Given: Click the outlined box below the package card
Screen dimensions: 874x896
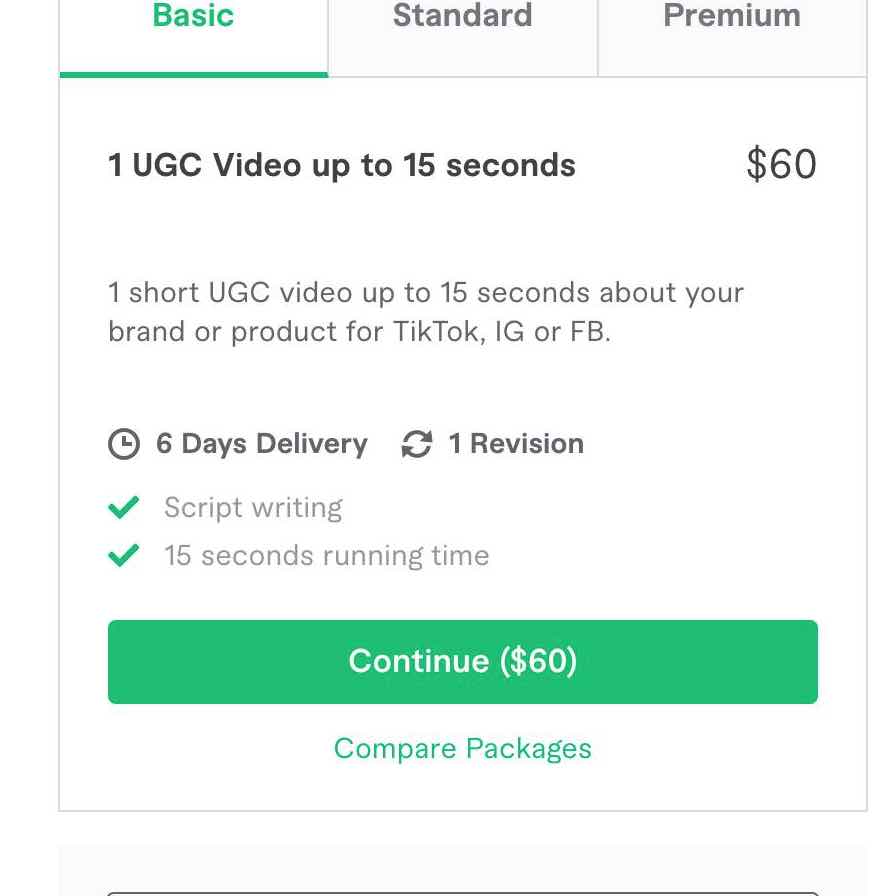Looking at the screenshot, I should click(x=463, y=893).
